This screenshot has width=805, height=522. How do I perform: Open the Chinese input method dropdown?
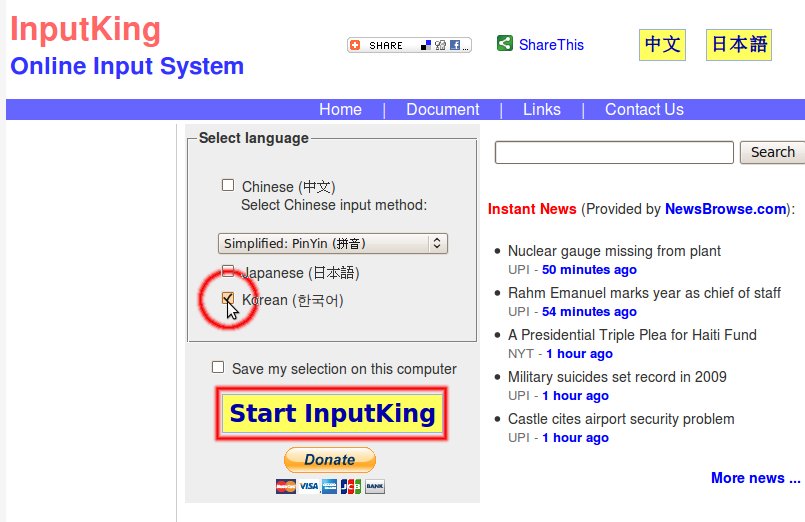(333, 243)
